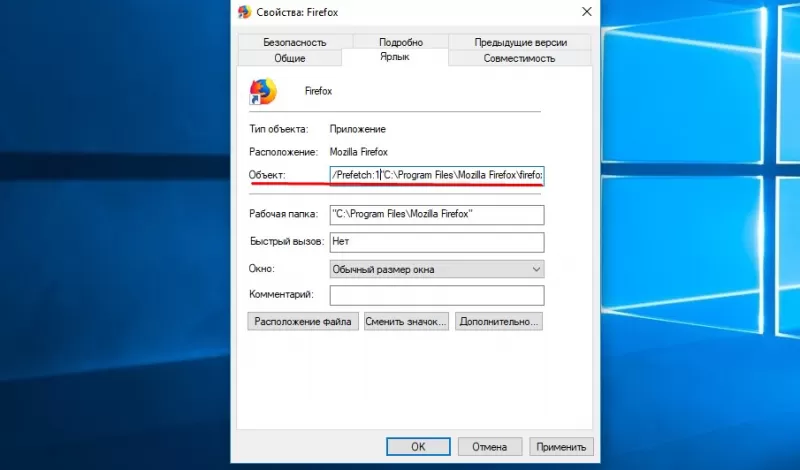
Task: Select the Ярлык tab
Action: click(394, 57)
